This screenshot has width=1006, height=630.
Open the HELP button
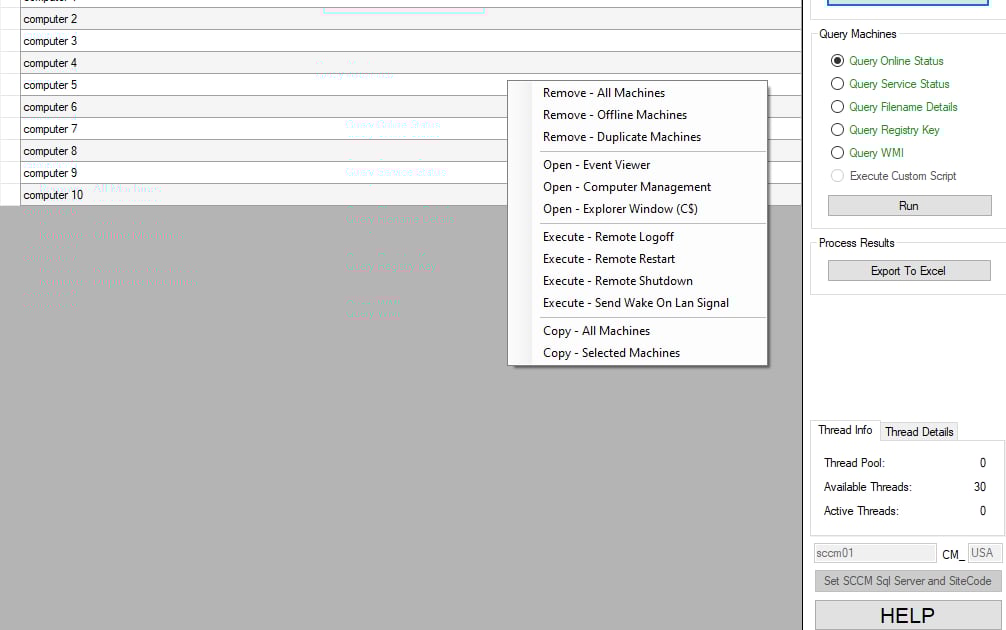908,615
